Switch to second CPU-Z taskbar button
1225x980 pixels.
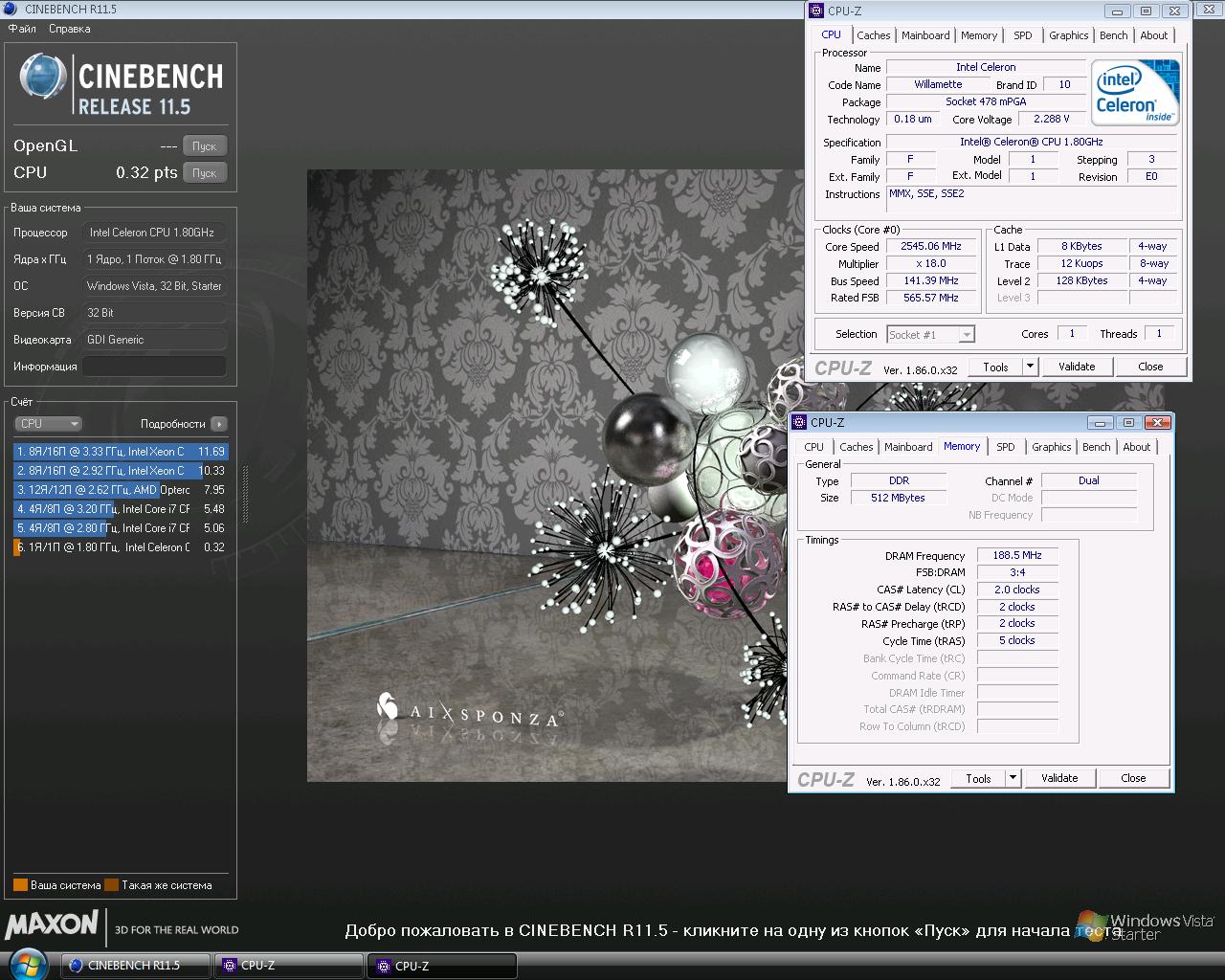tap(442, 966)
